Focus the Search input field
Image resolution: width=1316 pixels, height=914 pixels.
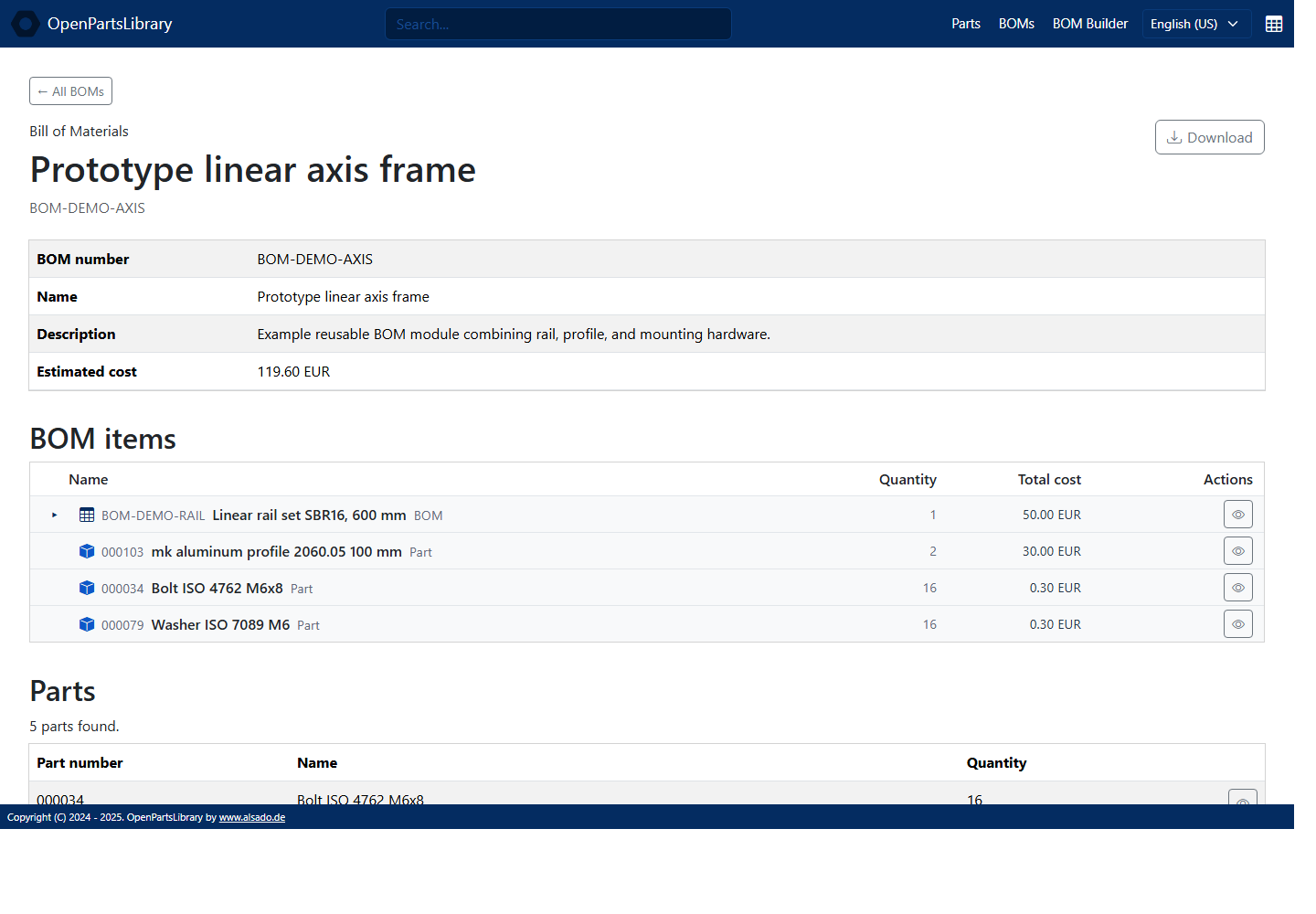pyautogui.click(x=557, y=24)
